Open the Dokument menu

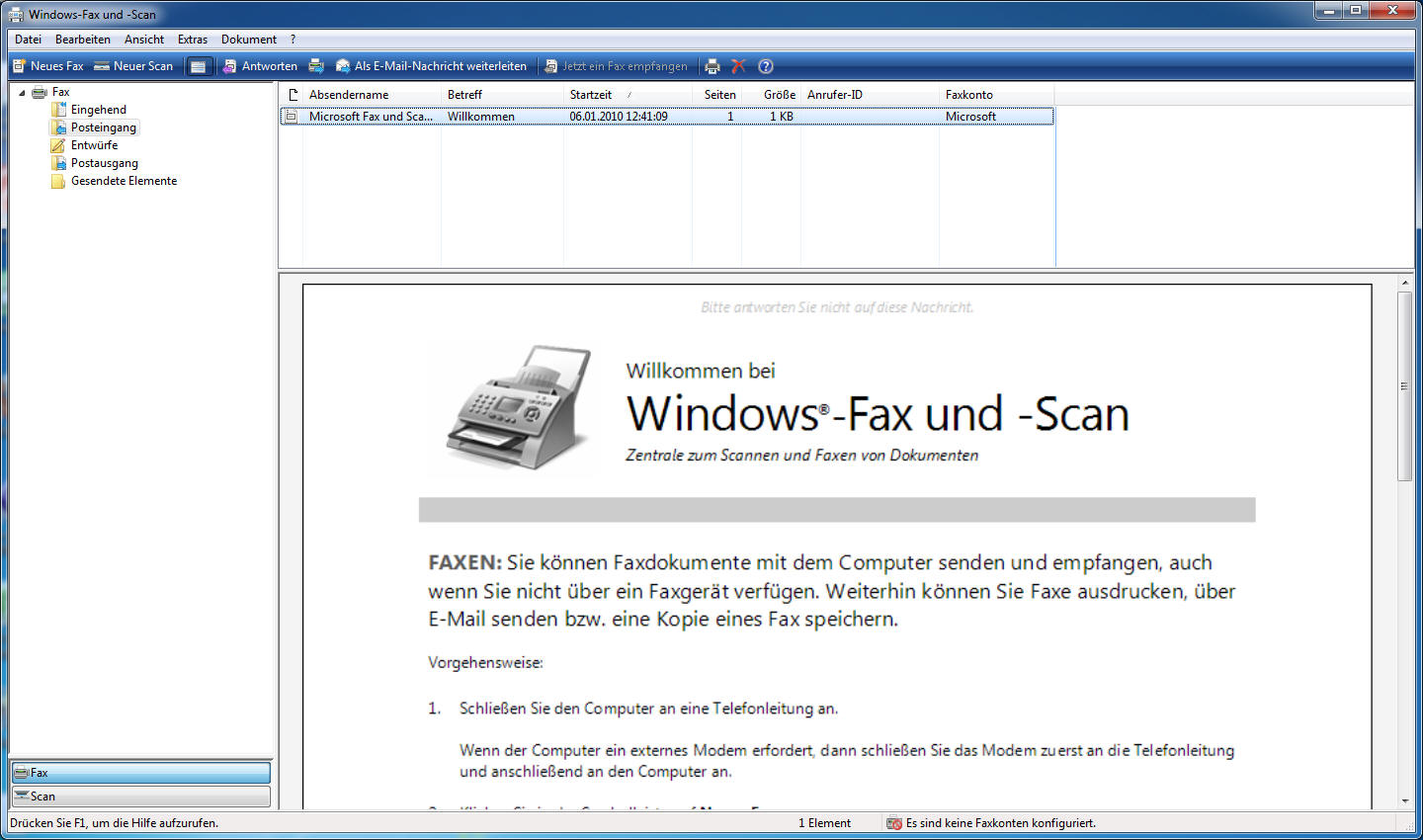tap(249, 40)
